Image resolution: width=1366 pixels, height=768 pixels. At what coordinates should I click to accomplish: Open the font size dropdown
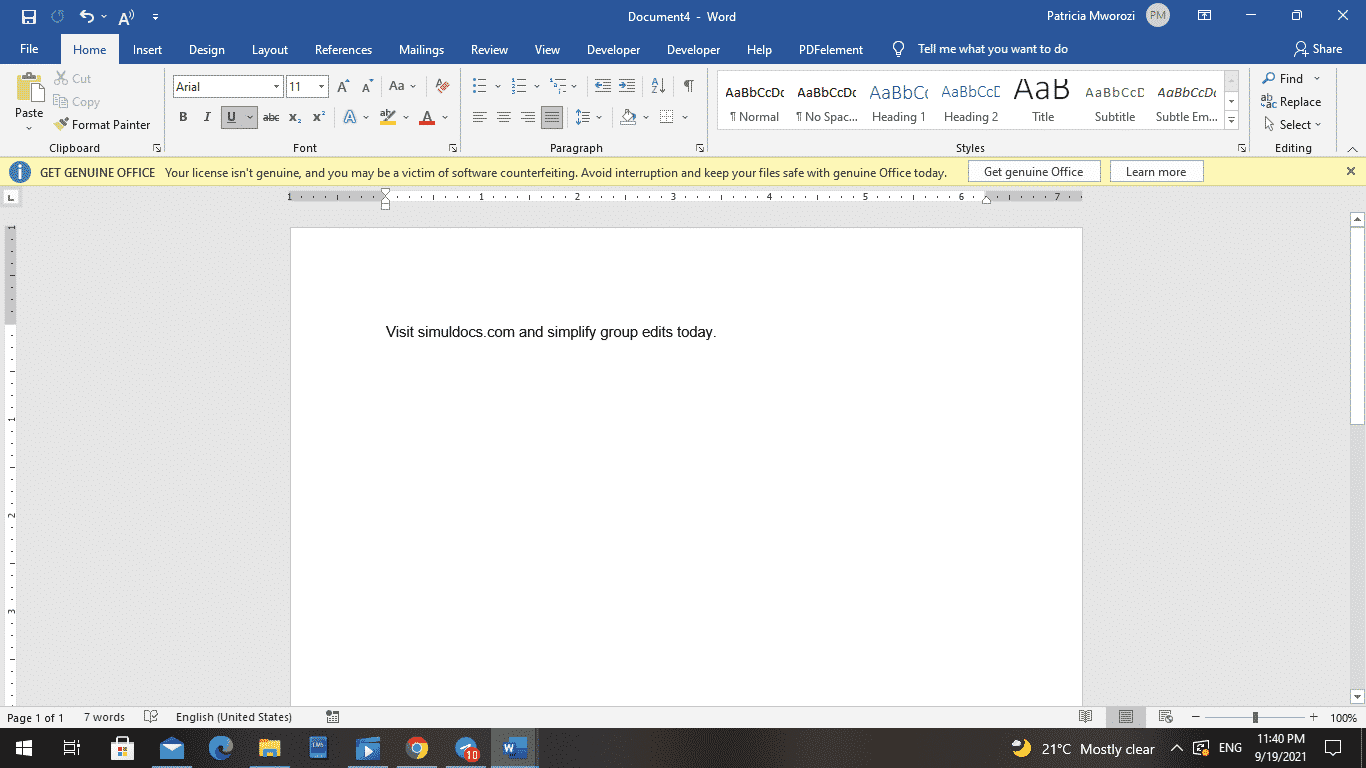tap(322, 86)
